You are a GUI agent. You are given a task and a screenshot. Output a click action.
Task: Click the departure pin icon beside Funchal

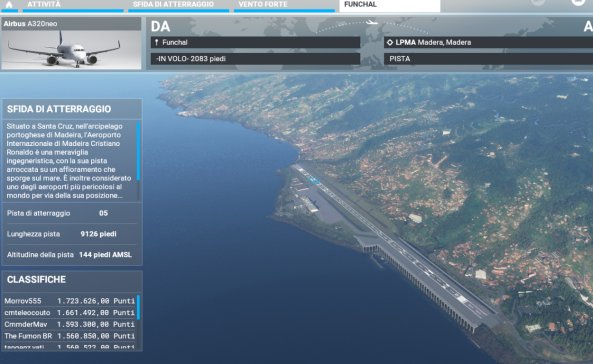156,42
